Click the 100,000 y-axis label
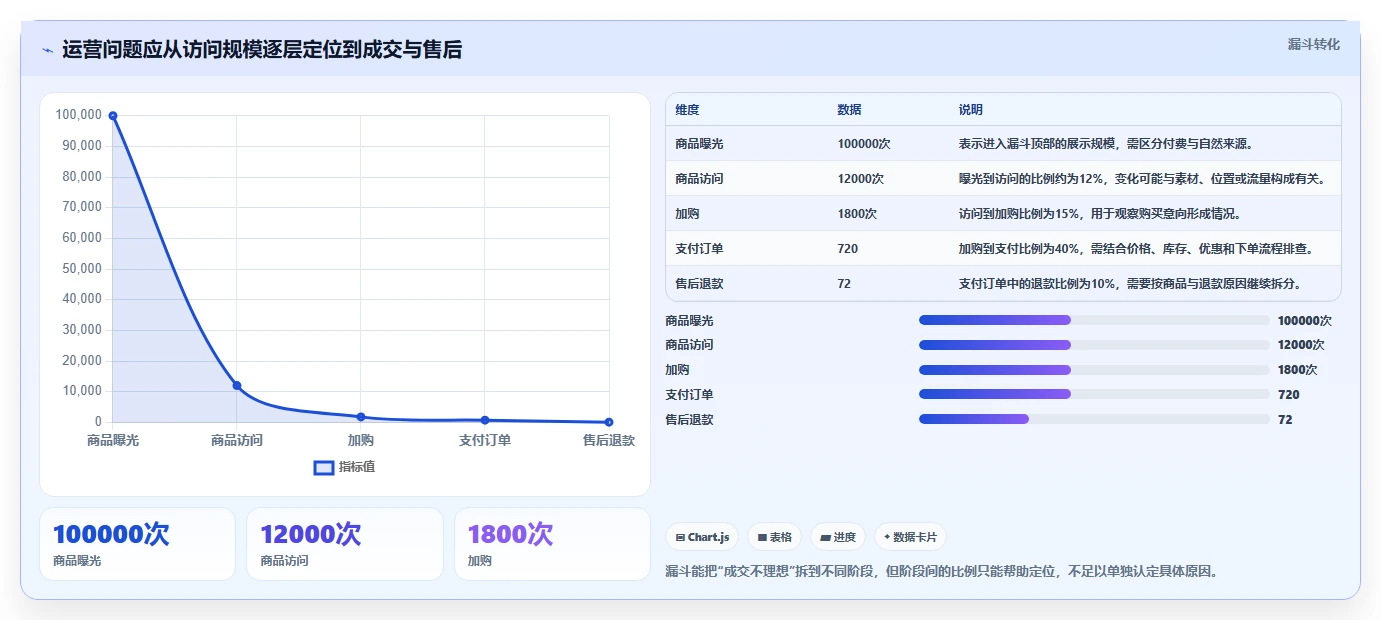The height and width of the screenshot is (620, 1381). (78, 115)
